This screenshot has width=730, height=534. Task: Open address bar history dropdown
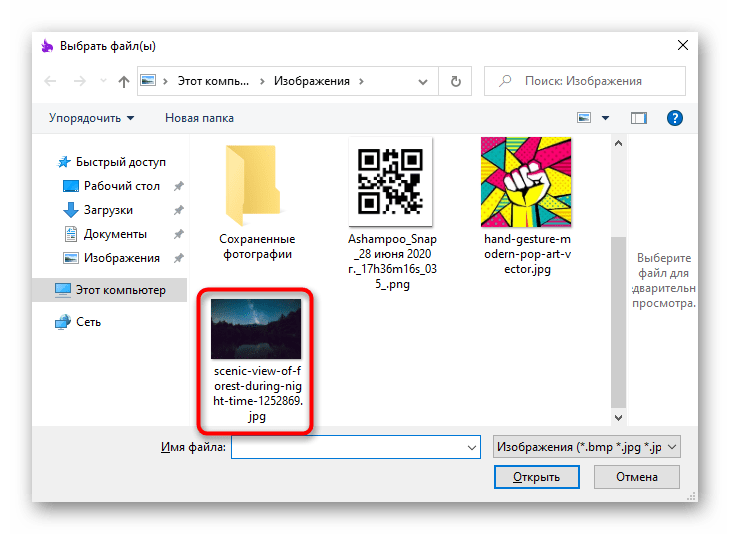point(423,82)
